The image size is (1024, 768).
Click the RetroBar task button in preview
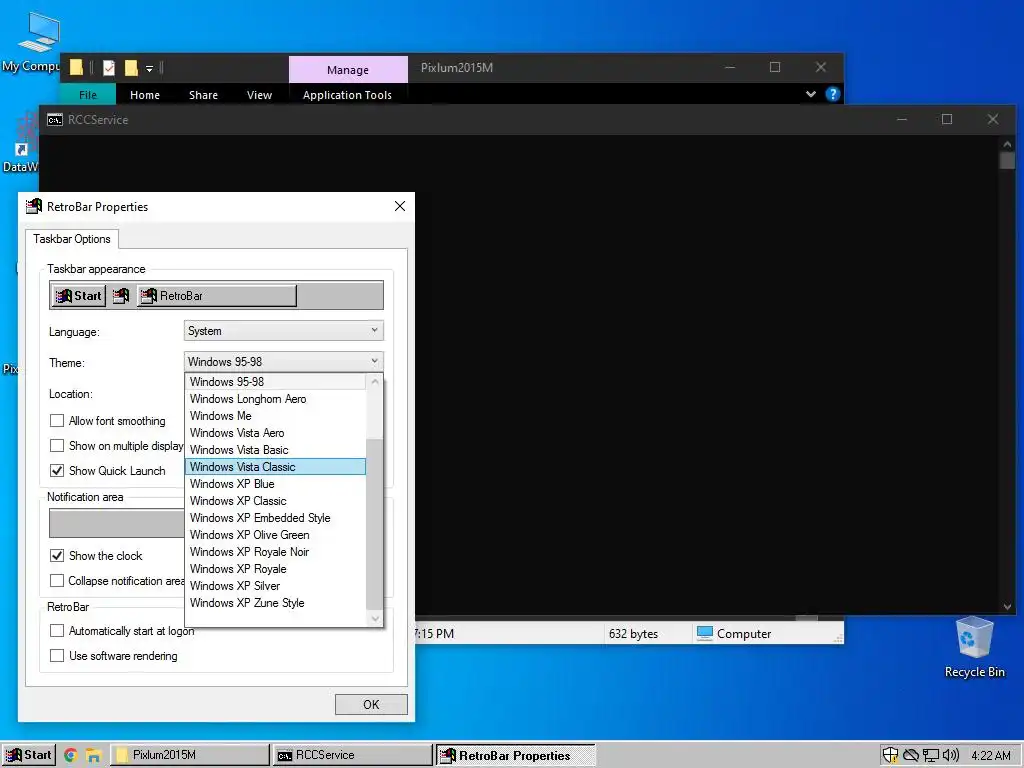[x=217, y=296]
